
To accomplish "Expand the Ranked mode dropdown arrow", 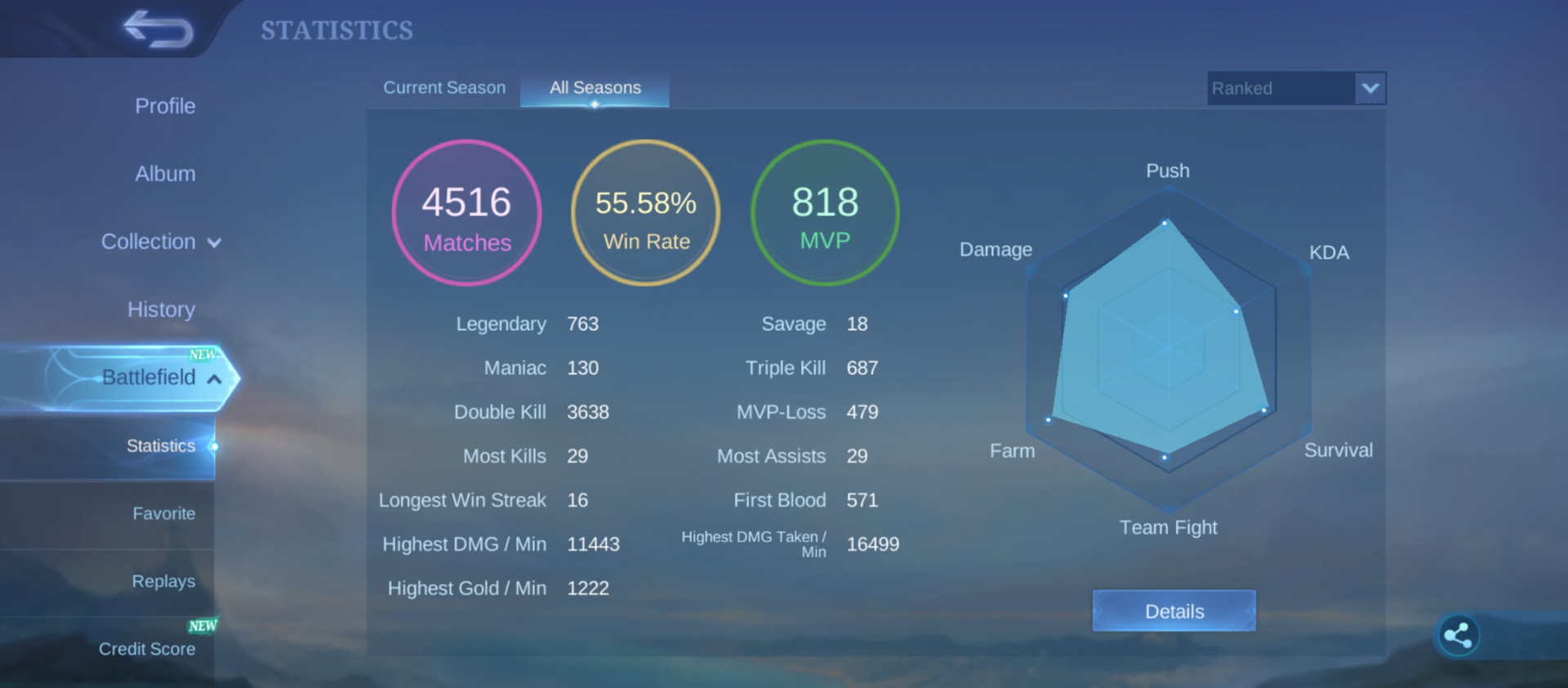I will tap(1370, 88).
